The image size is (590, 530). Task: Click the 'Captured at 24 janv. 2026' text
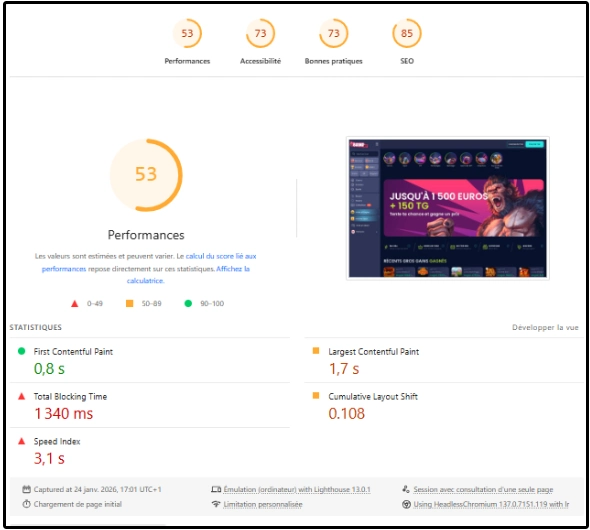click(x=97, y=489)
